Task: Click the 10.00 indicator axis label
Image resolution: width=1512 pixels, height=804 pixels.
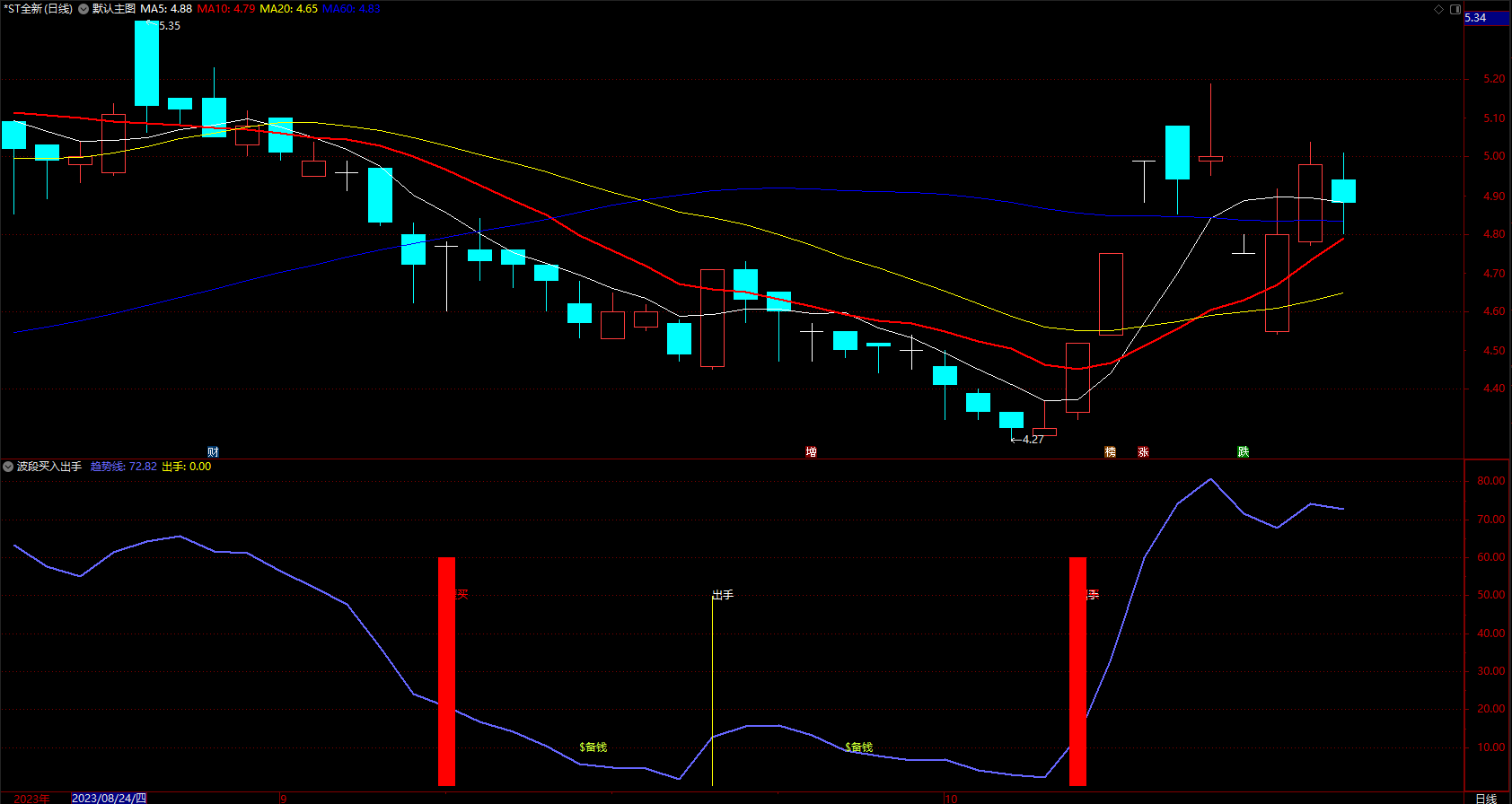Action: tap(1491, 747)
